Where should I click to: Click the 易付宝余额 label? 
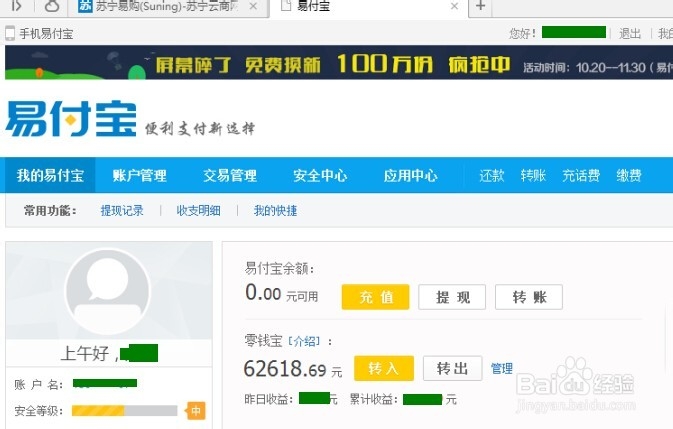(279, 269)
